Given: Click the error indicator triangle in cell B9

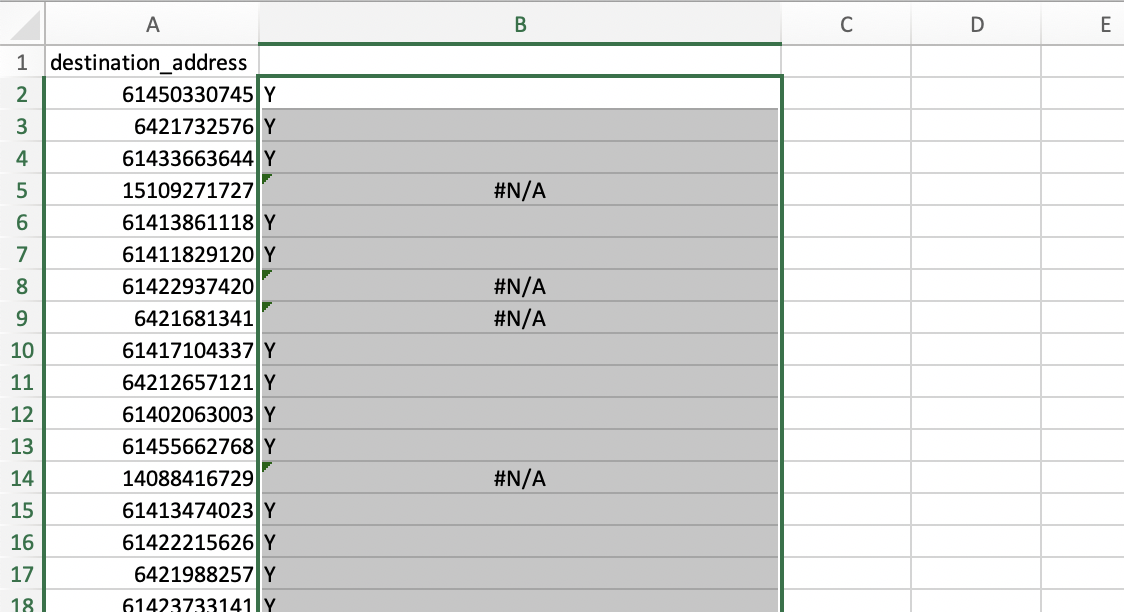Looking at the screenshot, I should point(265,306).
